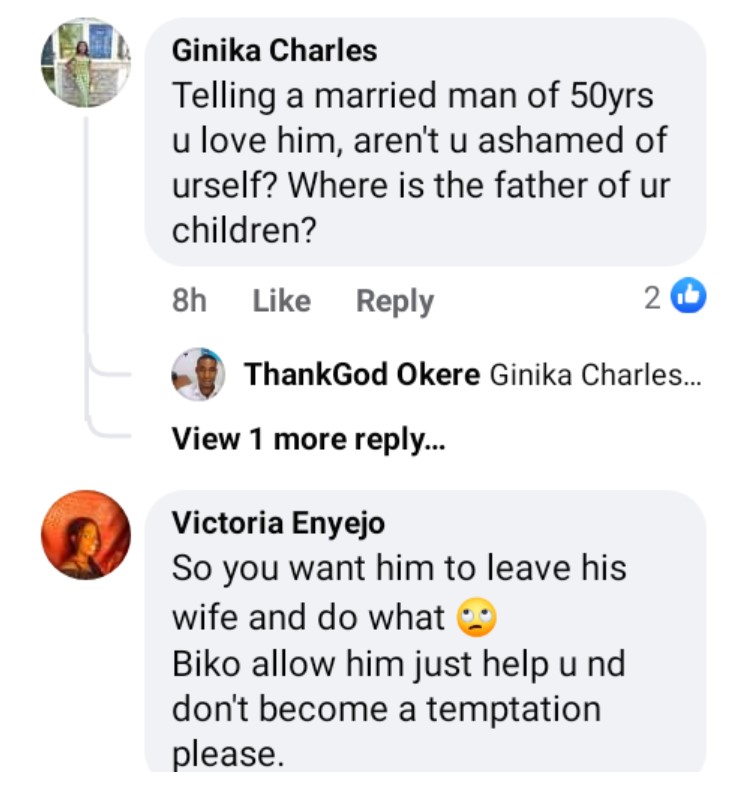
Task: Like Ginika Charles's comment
Action: coord(281,301)
